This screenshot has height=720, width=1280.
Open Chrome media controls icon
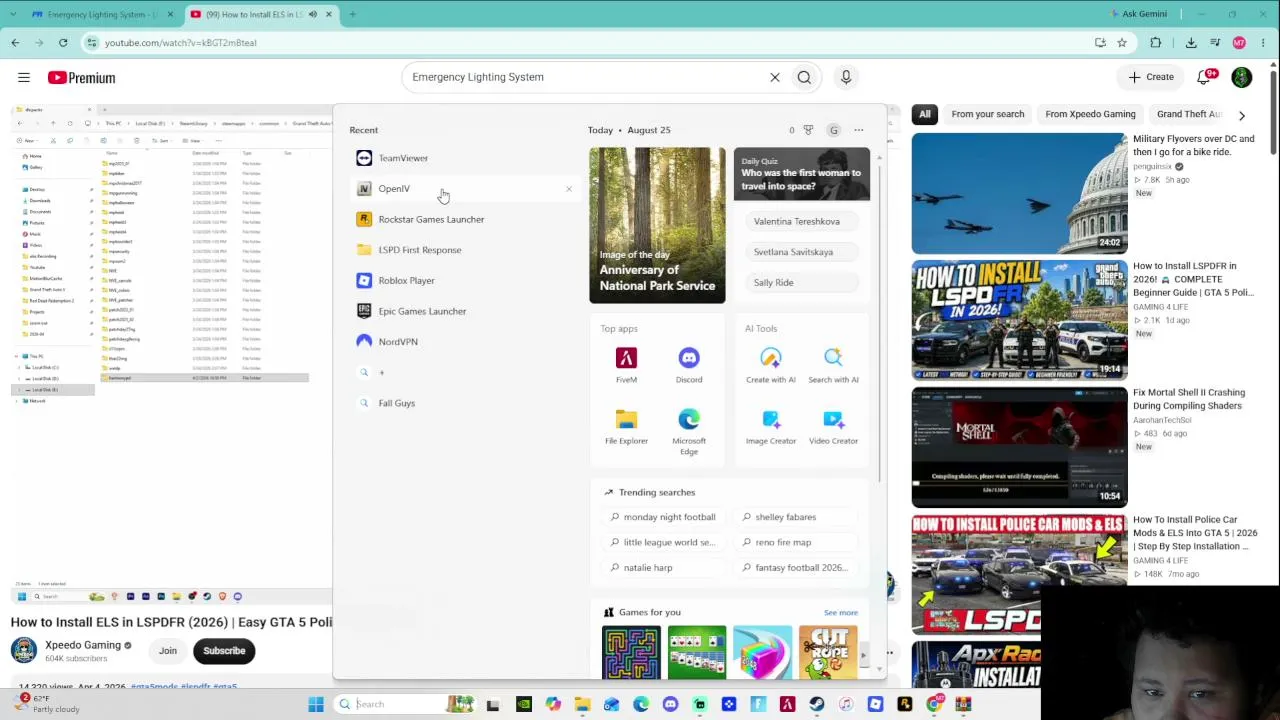[1215, 43]
